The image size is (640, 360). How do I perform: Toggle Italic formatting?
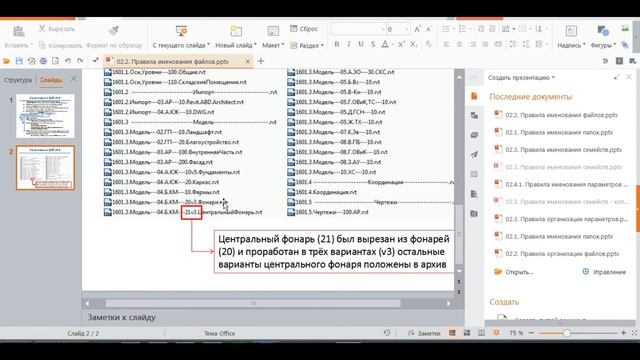pyautogui.click(x=349, y=44)
